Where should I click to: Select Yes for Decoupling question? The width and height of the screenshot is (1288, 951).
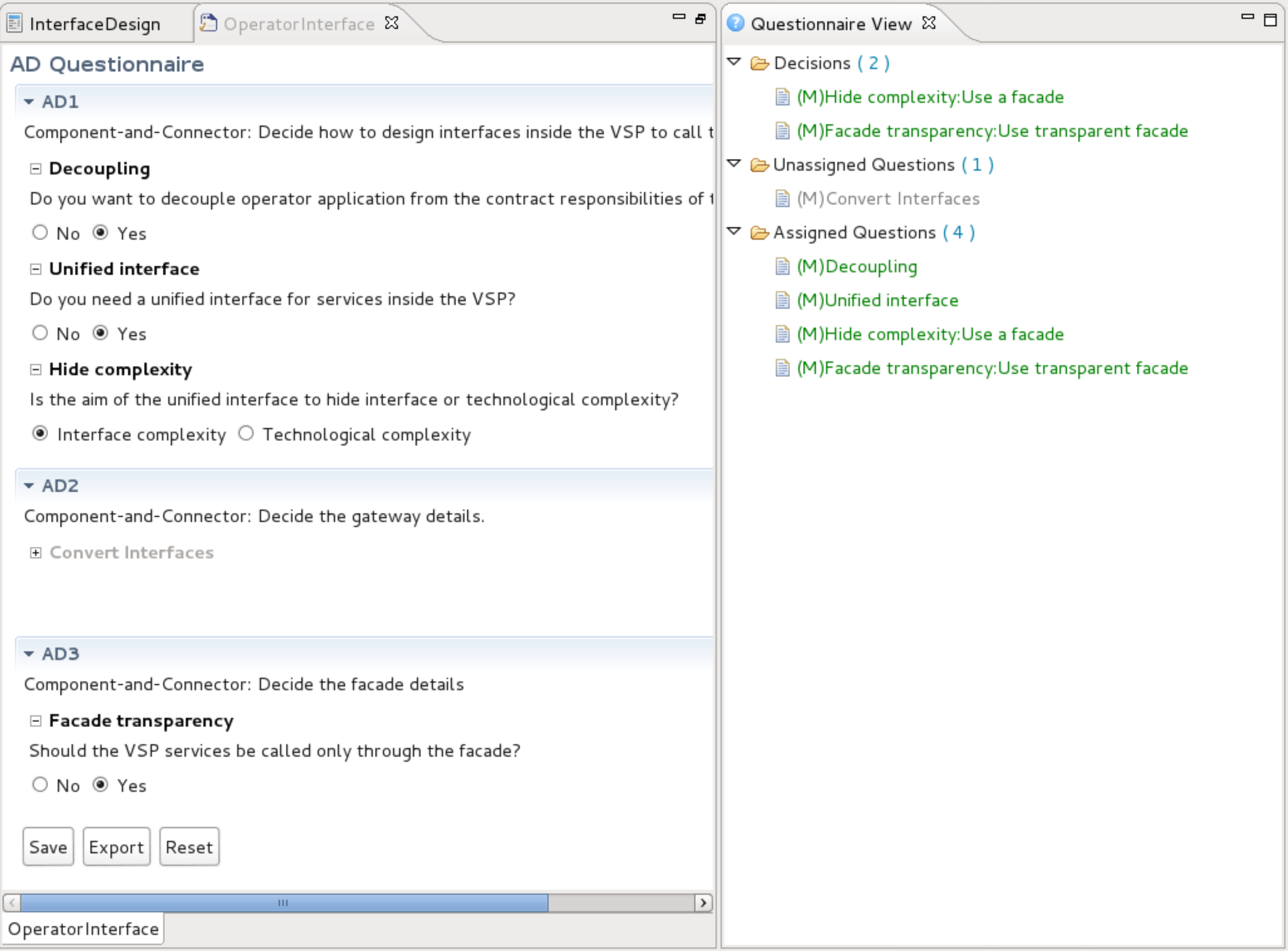tap(101, 233)
